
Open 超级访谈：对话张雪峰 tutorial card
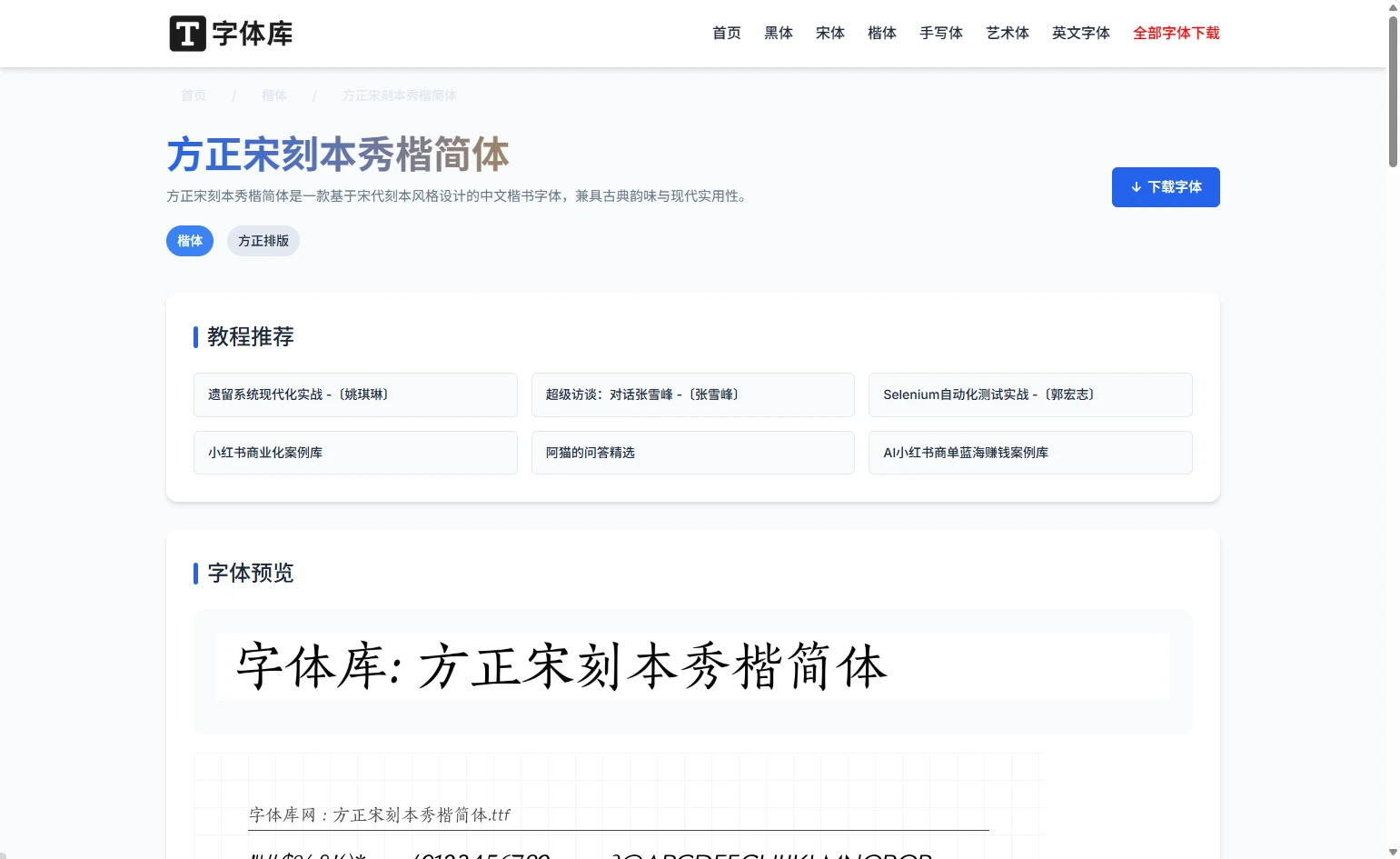(x=692, y=395)
